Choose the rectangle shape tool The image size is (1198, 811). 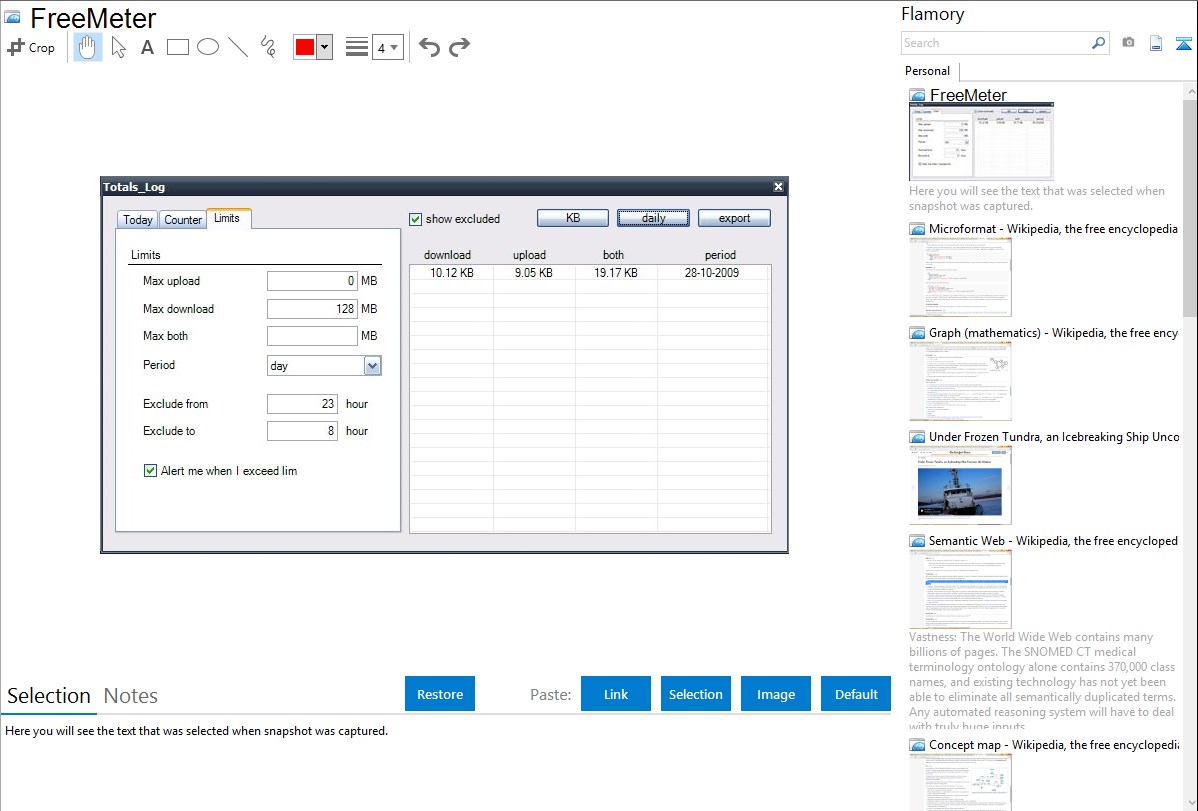(178, 47)
